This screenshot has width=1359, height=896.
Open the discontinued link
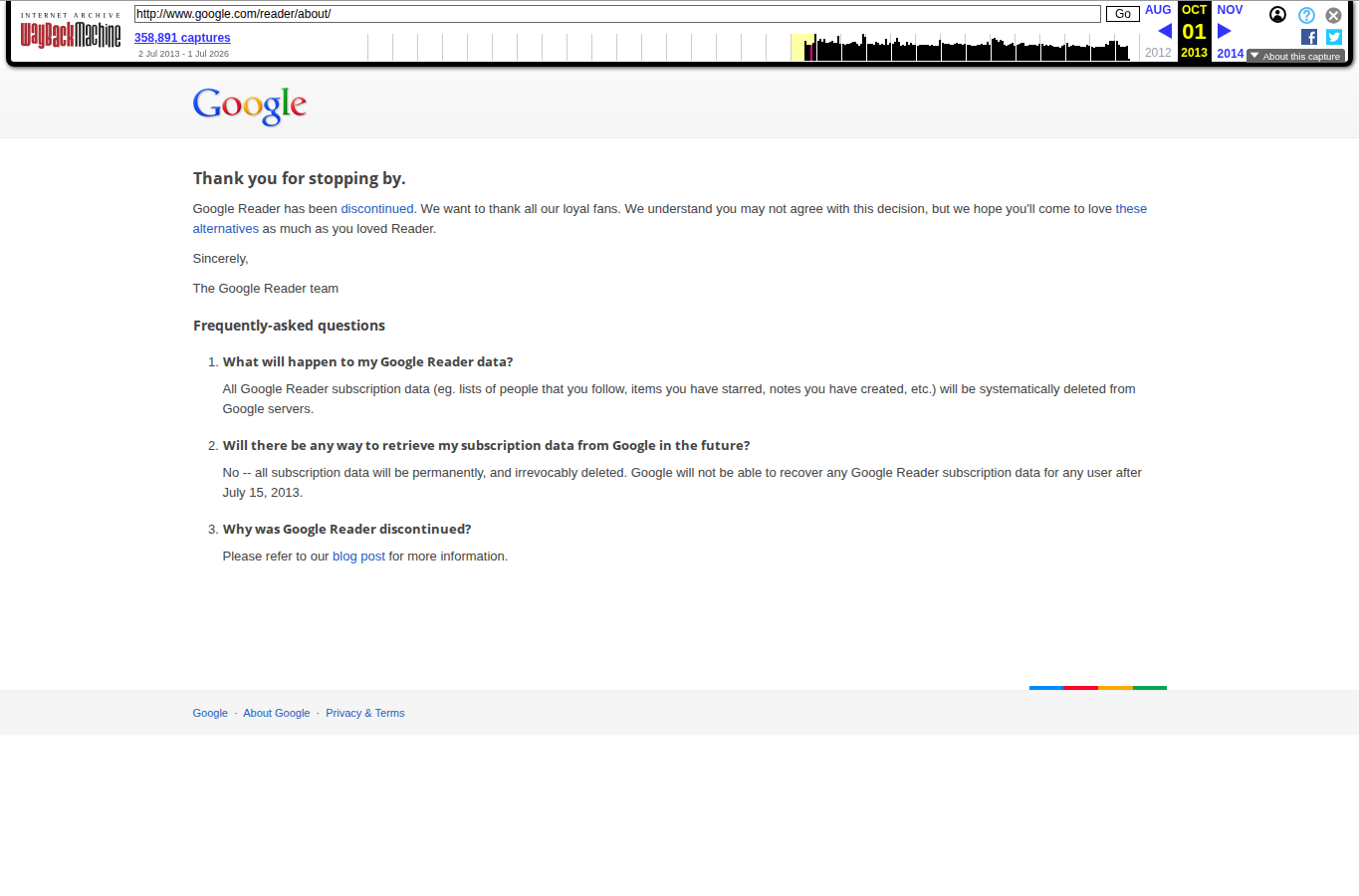point(377,209)
